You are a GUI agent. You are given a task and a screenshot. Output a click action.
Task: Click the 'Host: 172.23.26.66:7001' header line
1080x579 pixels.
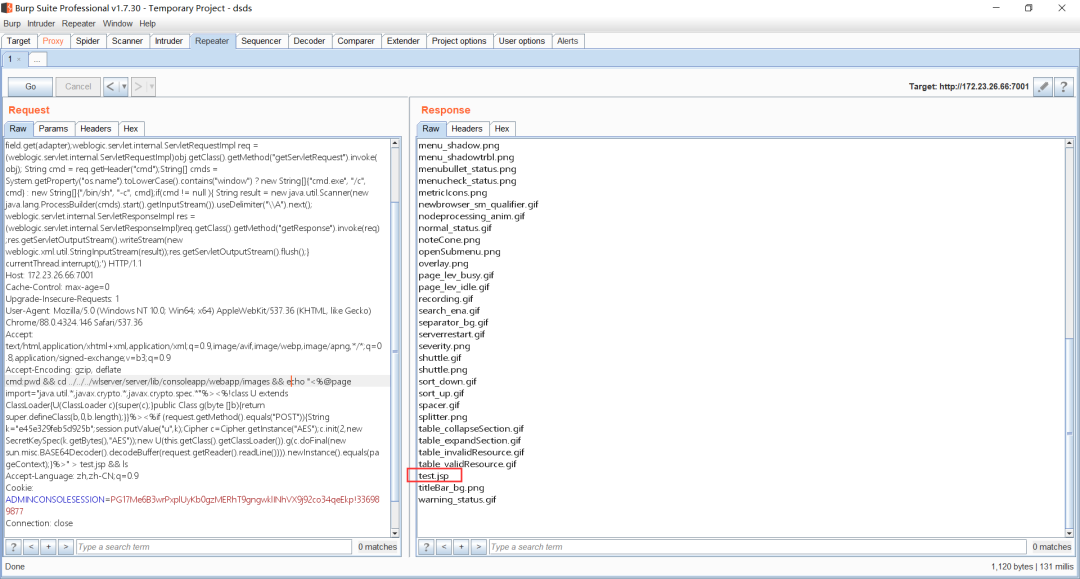[x=50, y=275]
